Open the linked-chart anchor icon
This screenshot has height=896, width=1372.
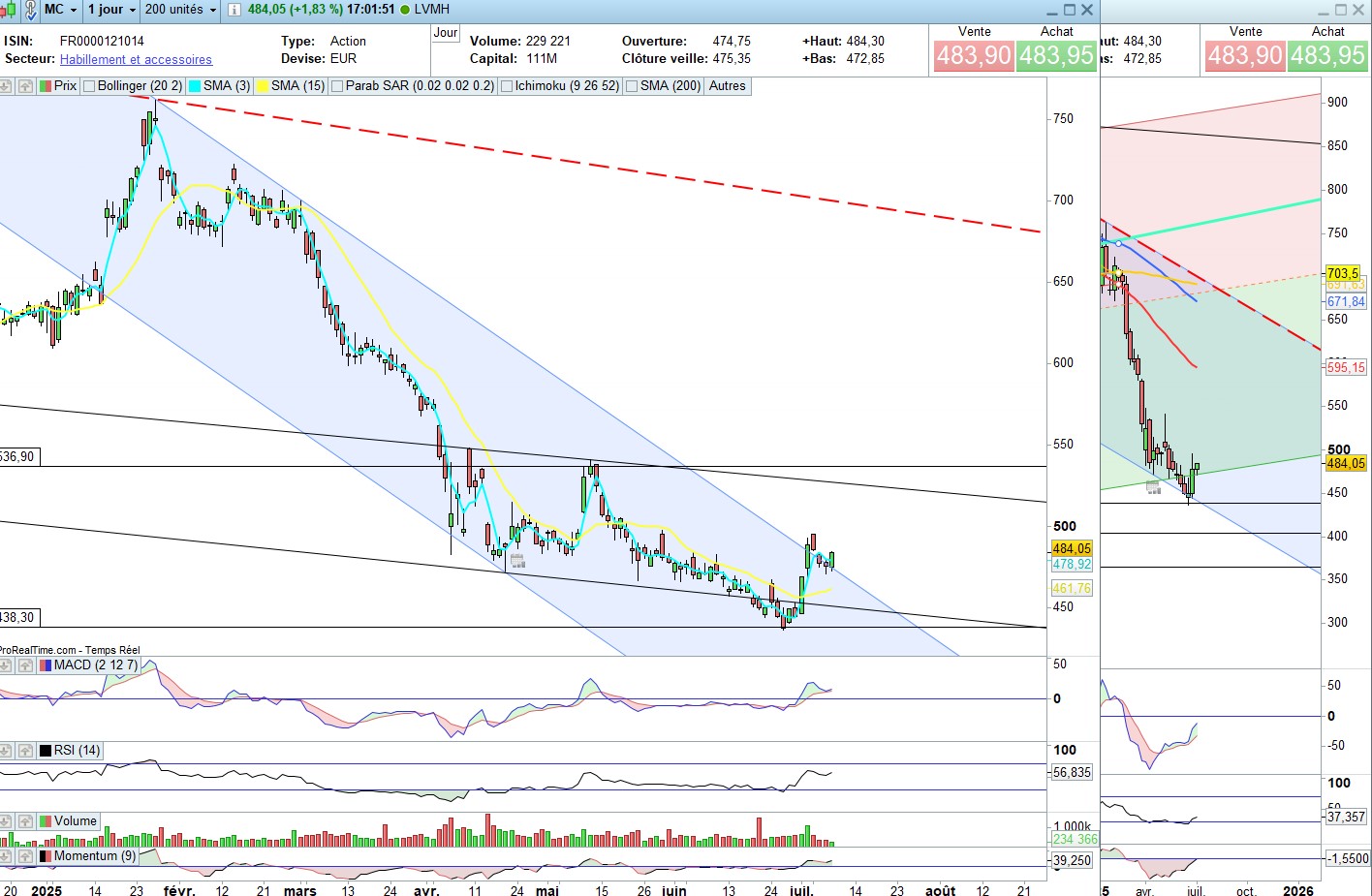point(30,10)
